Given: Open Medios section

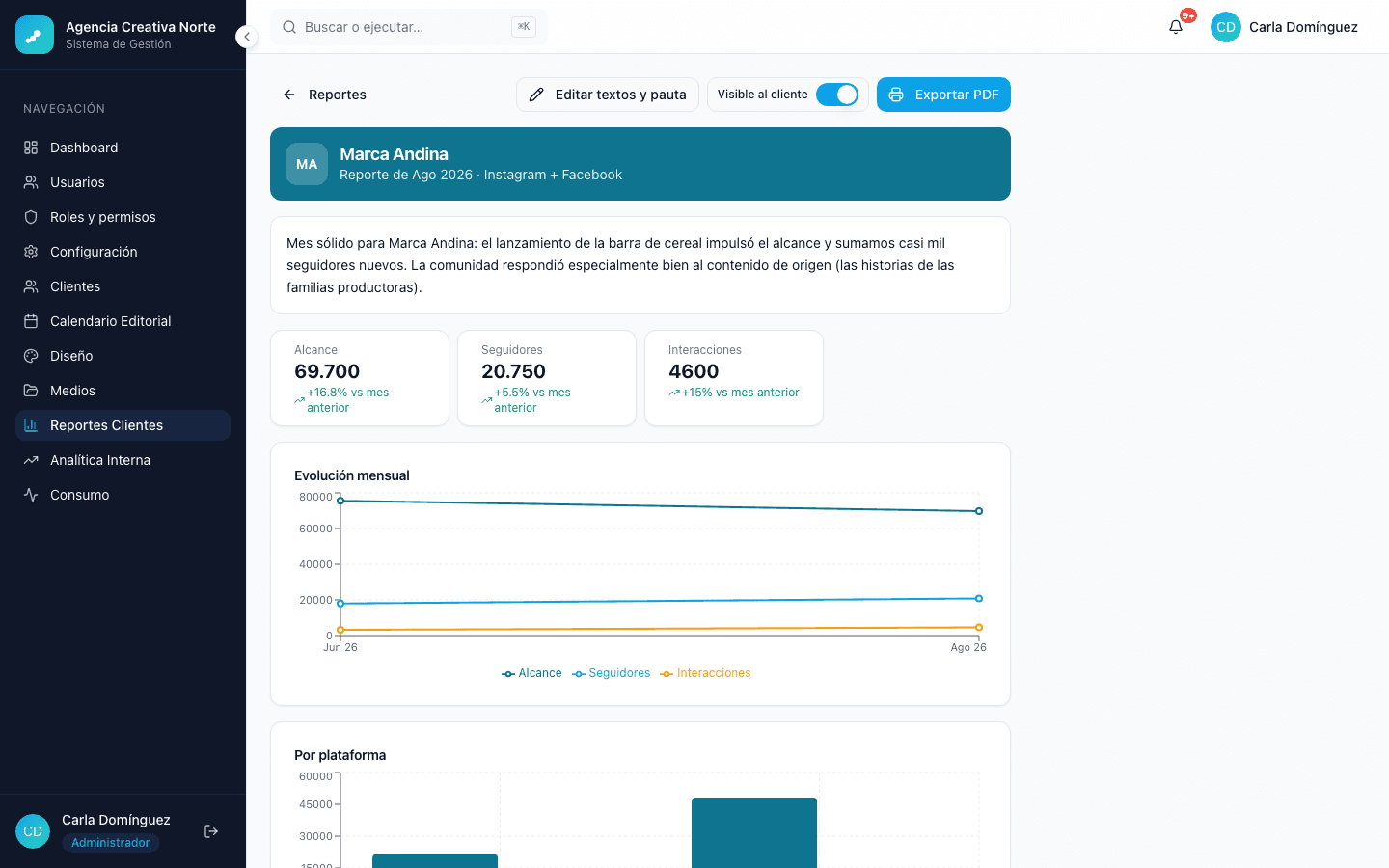Looking at the screenshot, I should coord(123,391).
